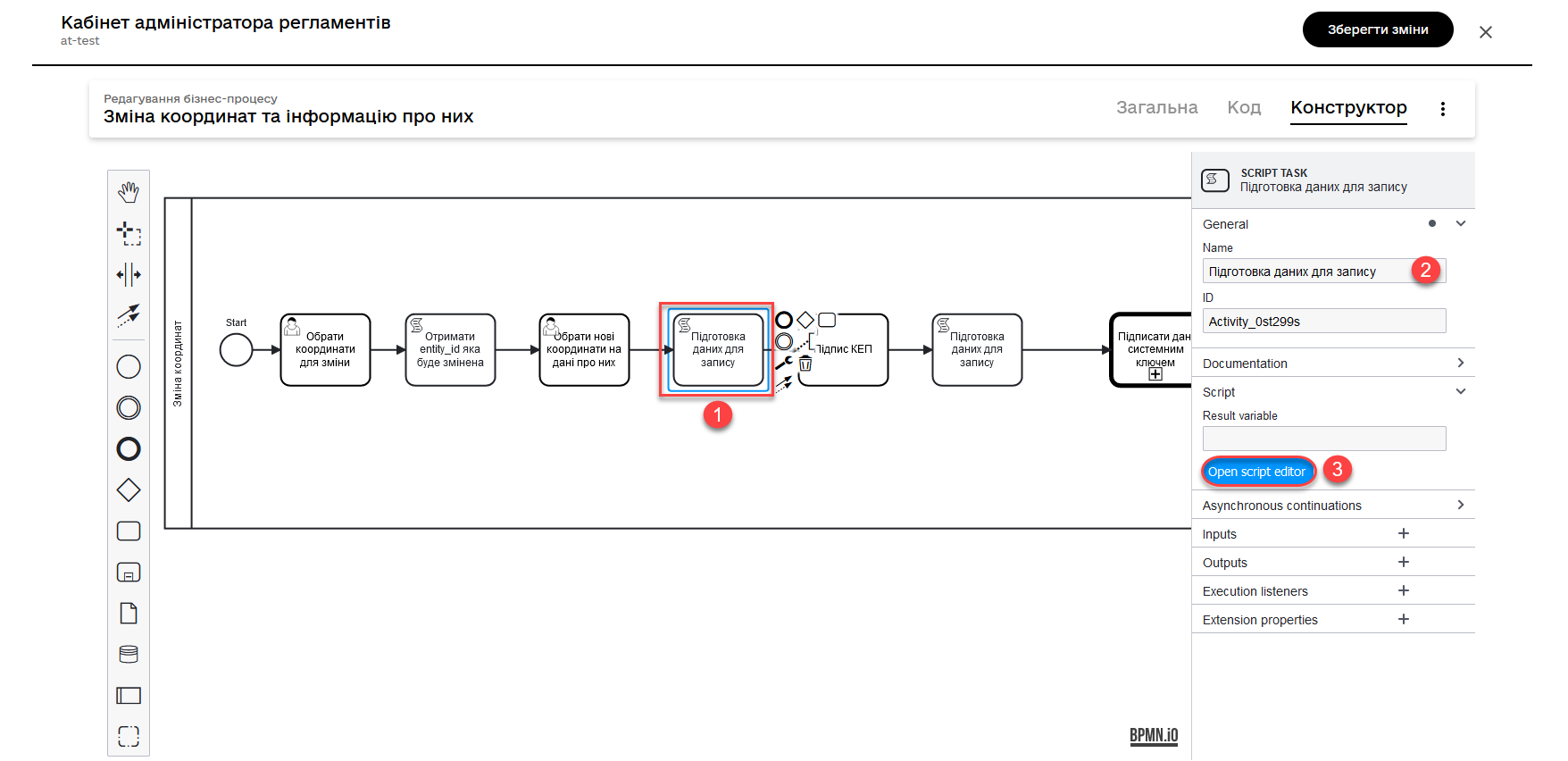This screenshot has width=1568, height=761.
Task: Delete selected task with the trash icon
Action: (805, 364)
